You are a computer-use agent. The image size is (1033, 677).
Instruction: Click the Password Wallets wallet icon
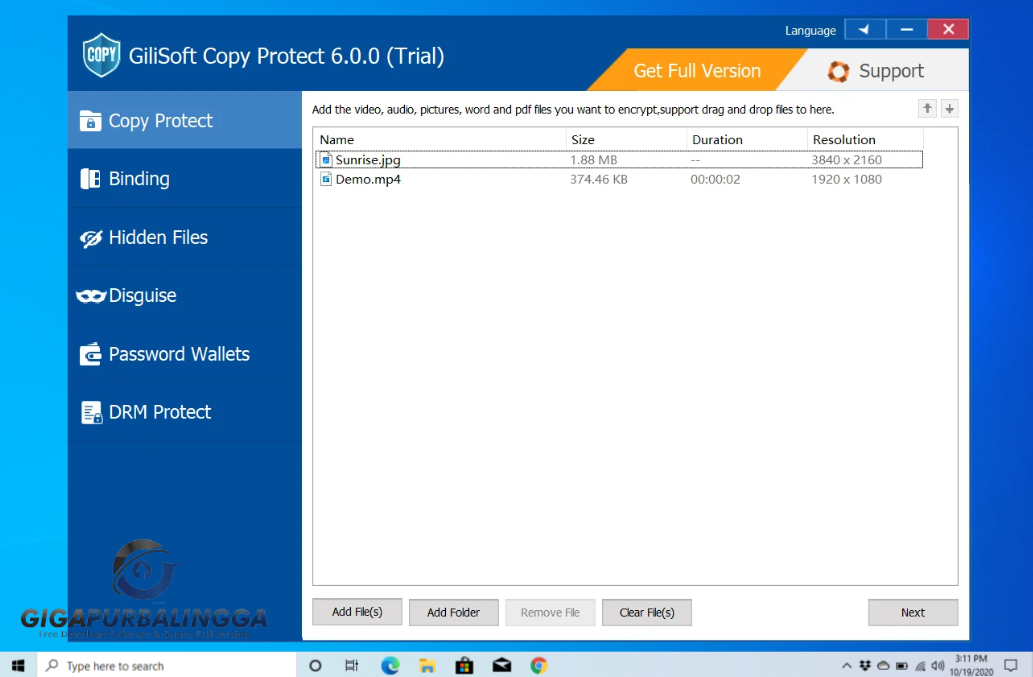pos(90,354)
